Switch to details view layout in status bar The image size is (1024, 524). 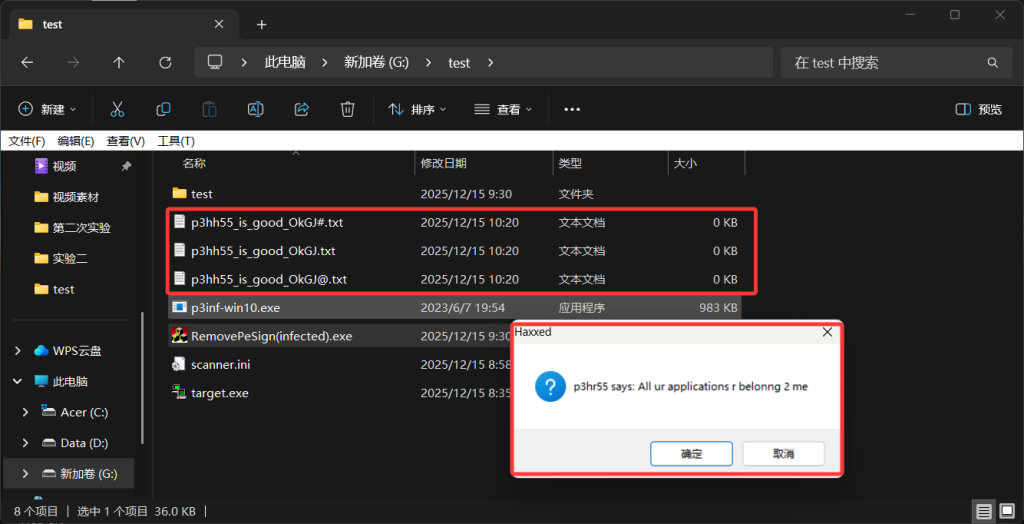coord(984,511)
